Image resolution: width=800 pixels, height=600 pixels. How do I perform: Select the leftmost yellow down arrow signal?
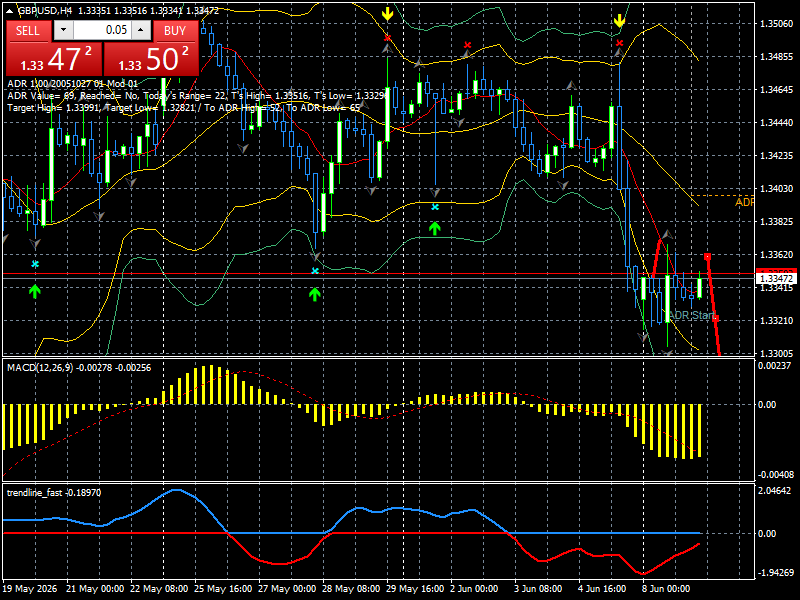click(388, 14)
